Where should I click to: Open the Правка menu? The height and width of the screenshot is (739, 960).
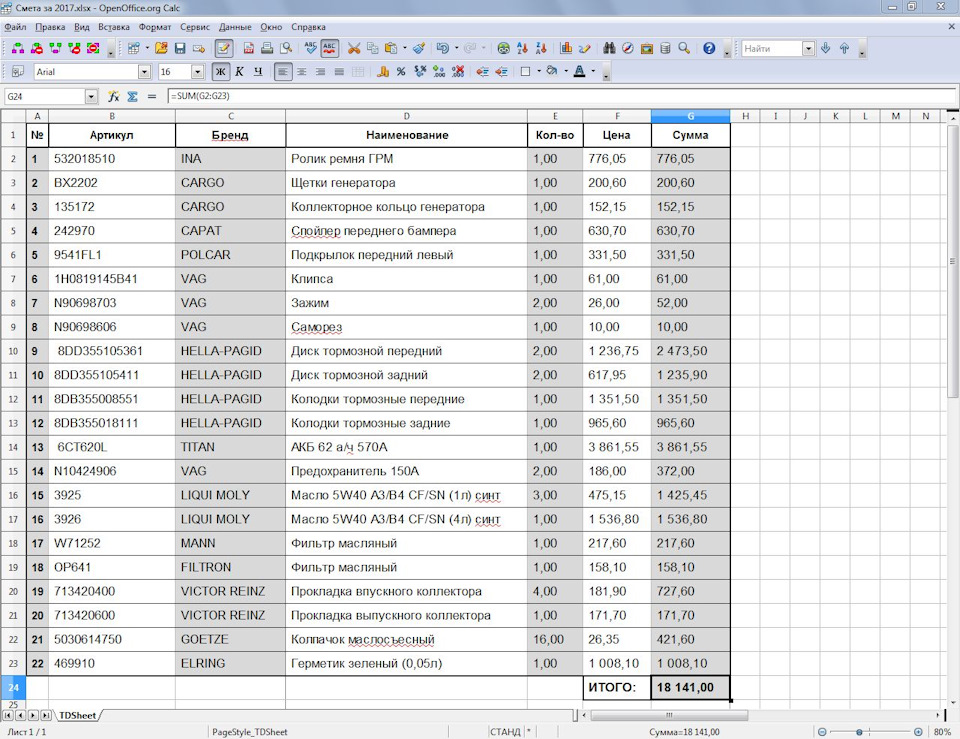click(50, 27)
